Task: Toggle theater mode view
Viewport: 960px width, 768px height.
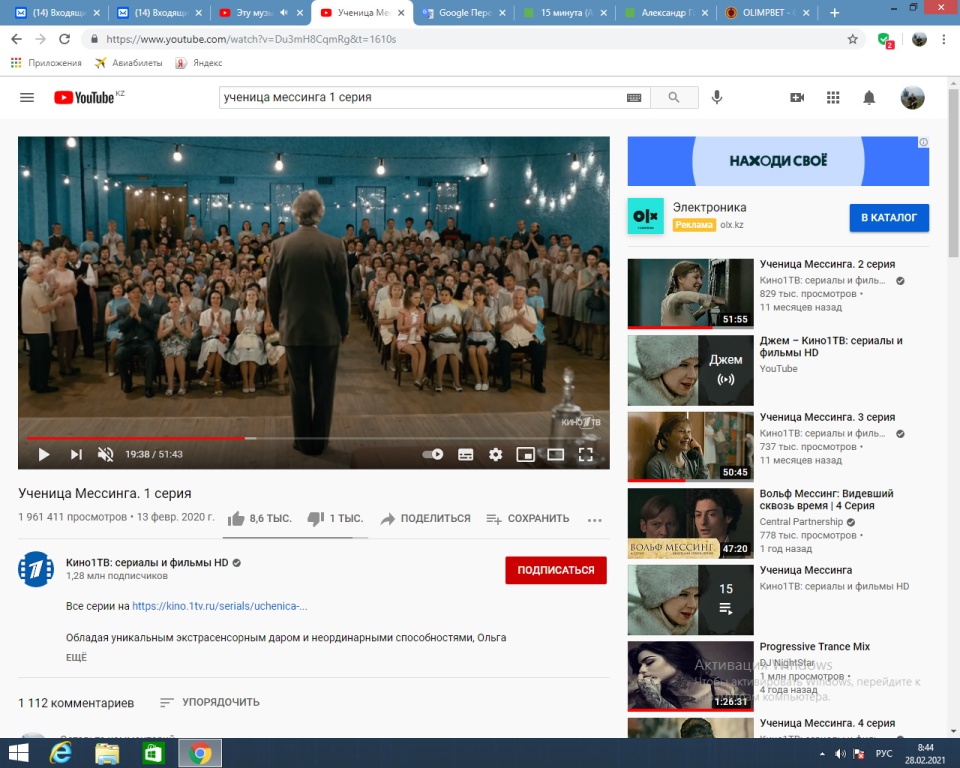Action: [555, 454]
